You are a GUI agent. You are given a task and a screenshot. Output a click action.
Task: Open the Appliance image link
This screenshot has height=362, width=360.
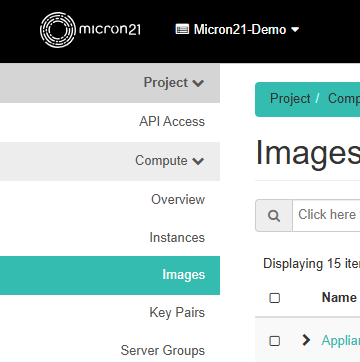pos(341,341)
